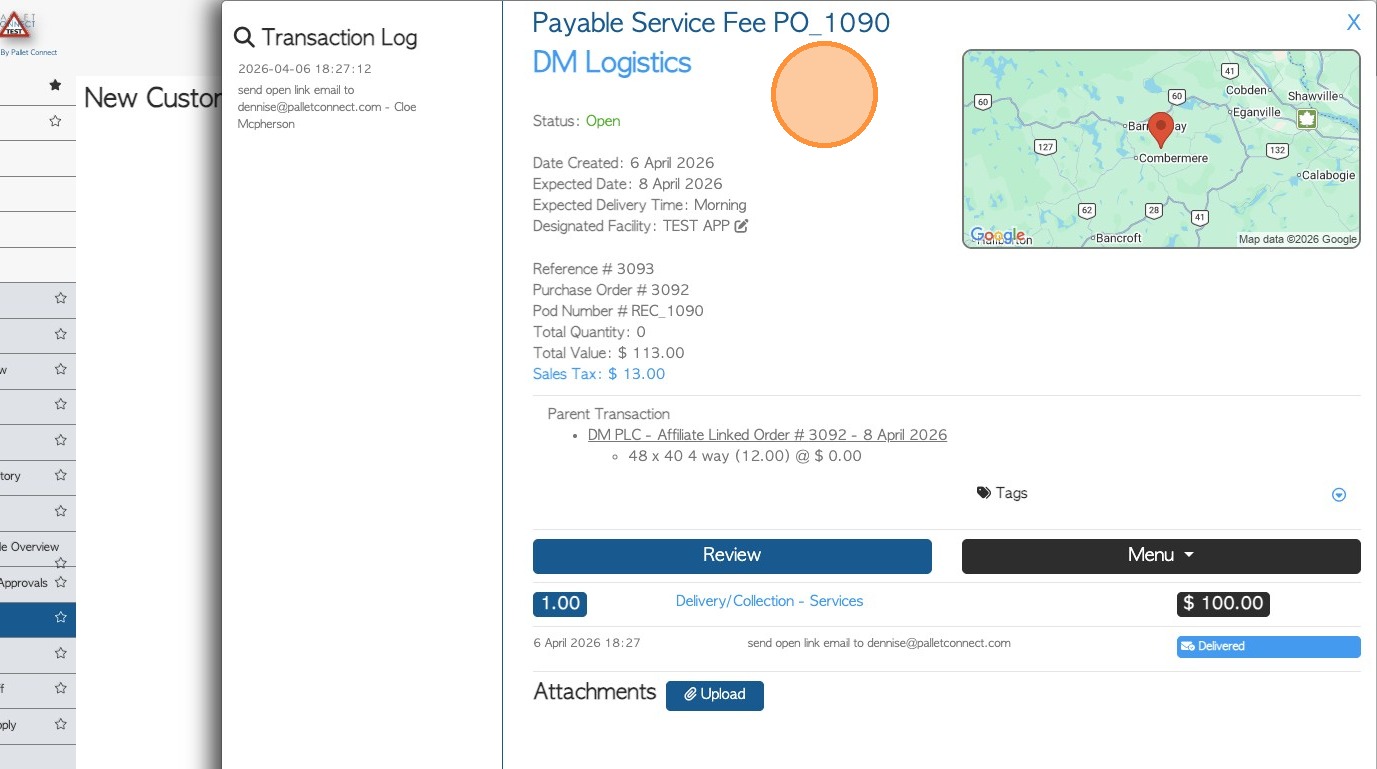Open the Sales Tax $ 13.00 link

coord(598,374)
